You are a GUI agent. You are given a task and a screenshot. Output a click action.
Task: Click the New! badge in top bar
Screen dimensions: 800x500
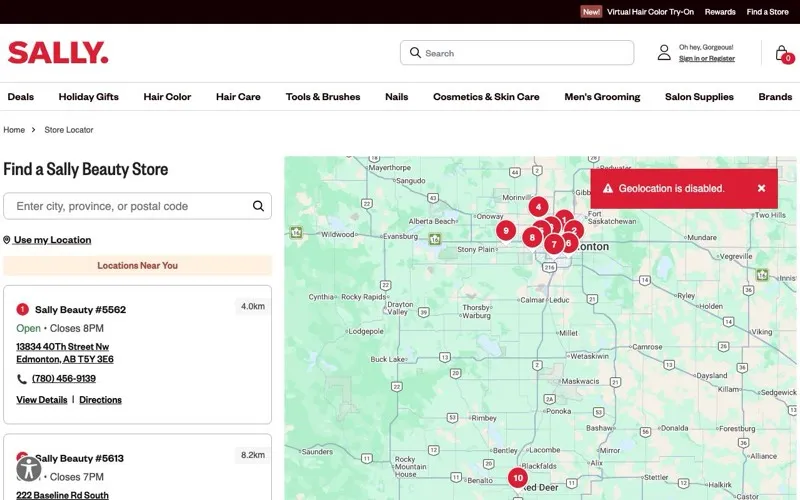(591, 12)
